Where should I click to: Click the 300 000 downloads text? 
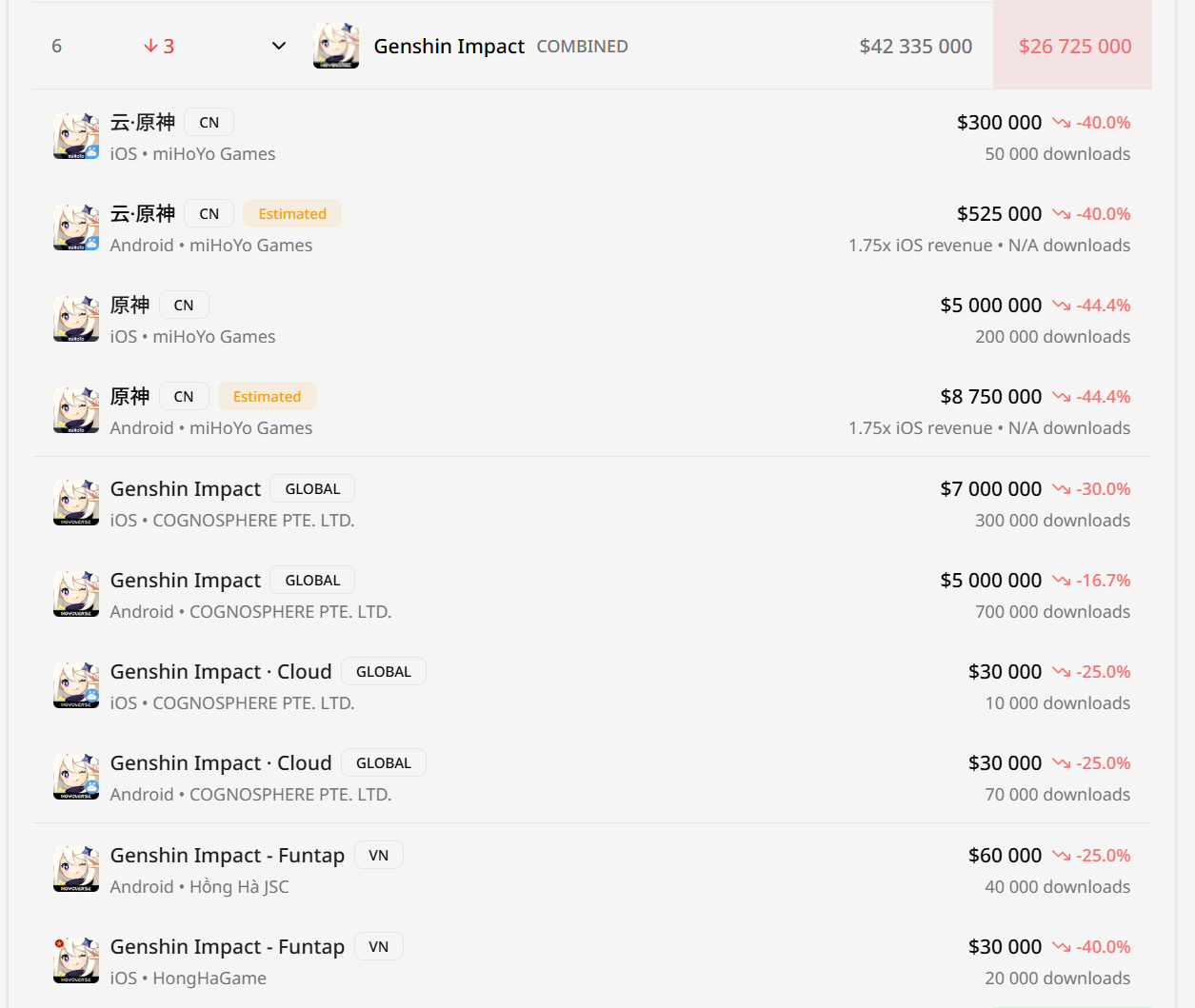point(1053,520)
